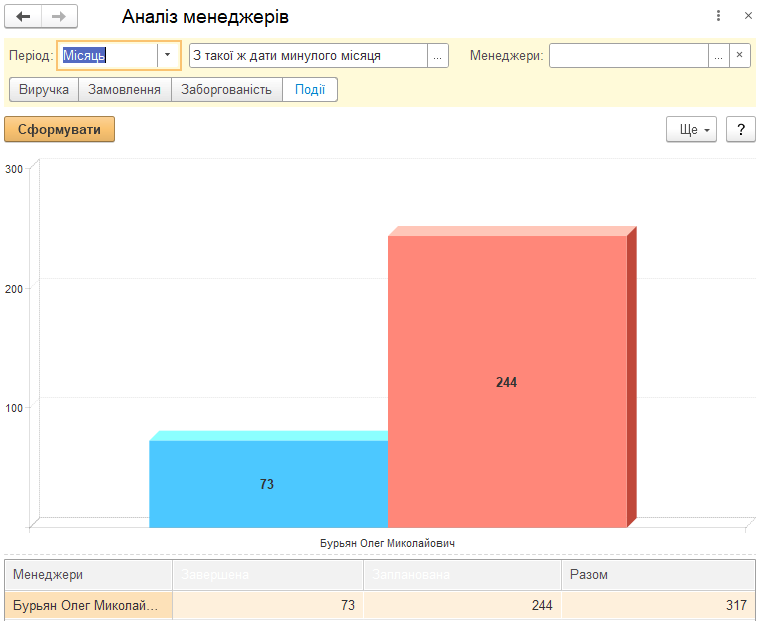Viewport: 760px width, 621px height.
Task: Clear the Менеджери field with the x button
Action: coord(740,56)
